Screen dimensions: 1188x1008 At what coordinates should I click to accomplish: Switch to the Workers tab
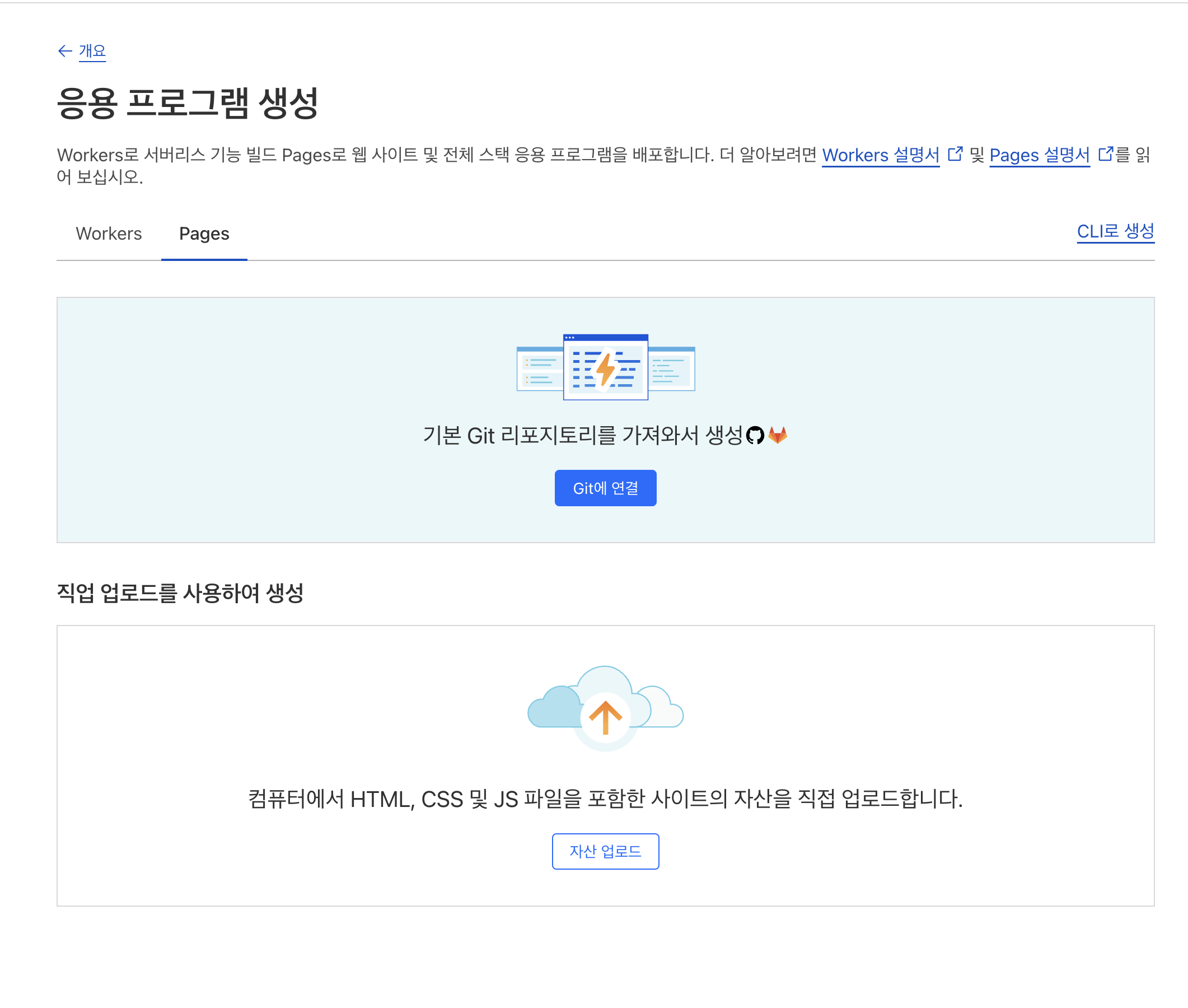[109, 234]
